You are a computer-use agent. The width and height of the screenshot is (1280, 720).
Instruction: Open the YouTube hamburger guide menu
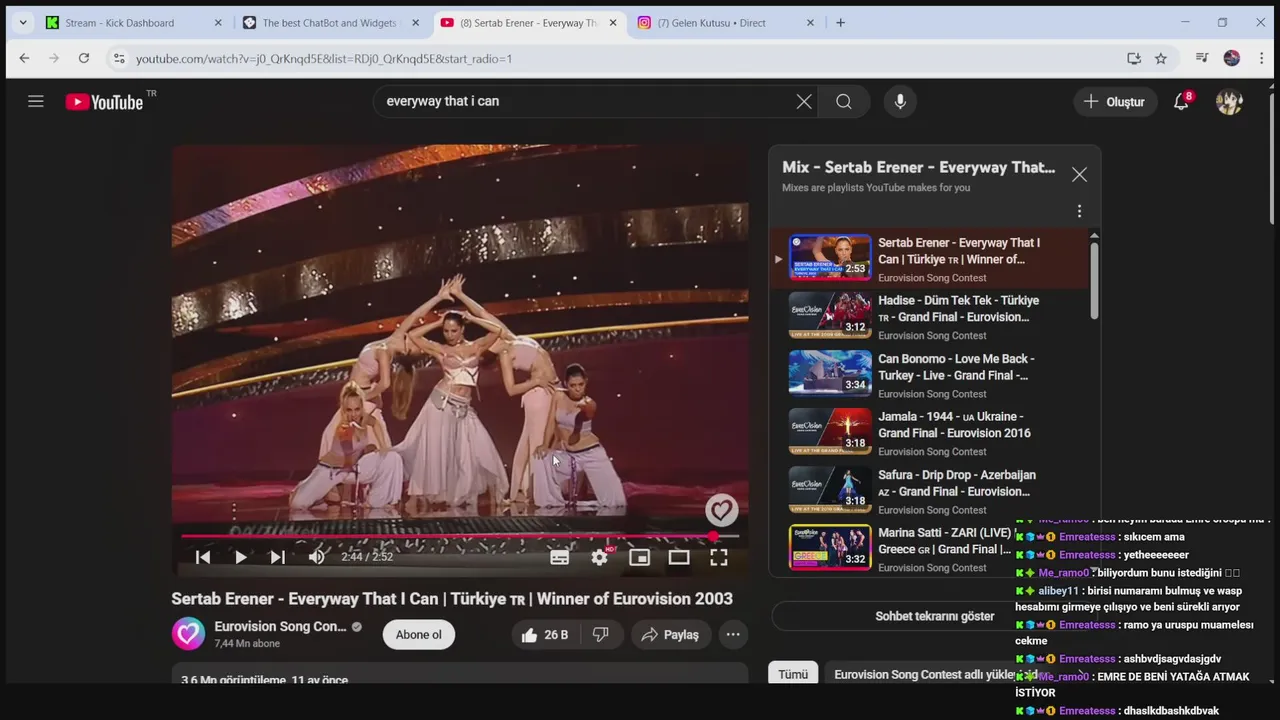36,101
